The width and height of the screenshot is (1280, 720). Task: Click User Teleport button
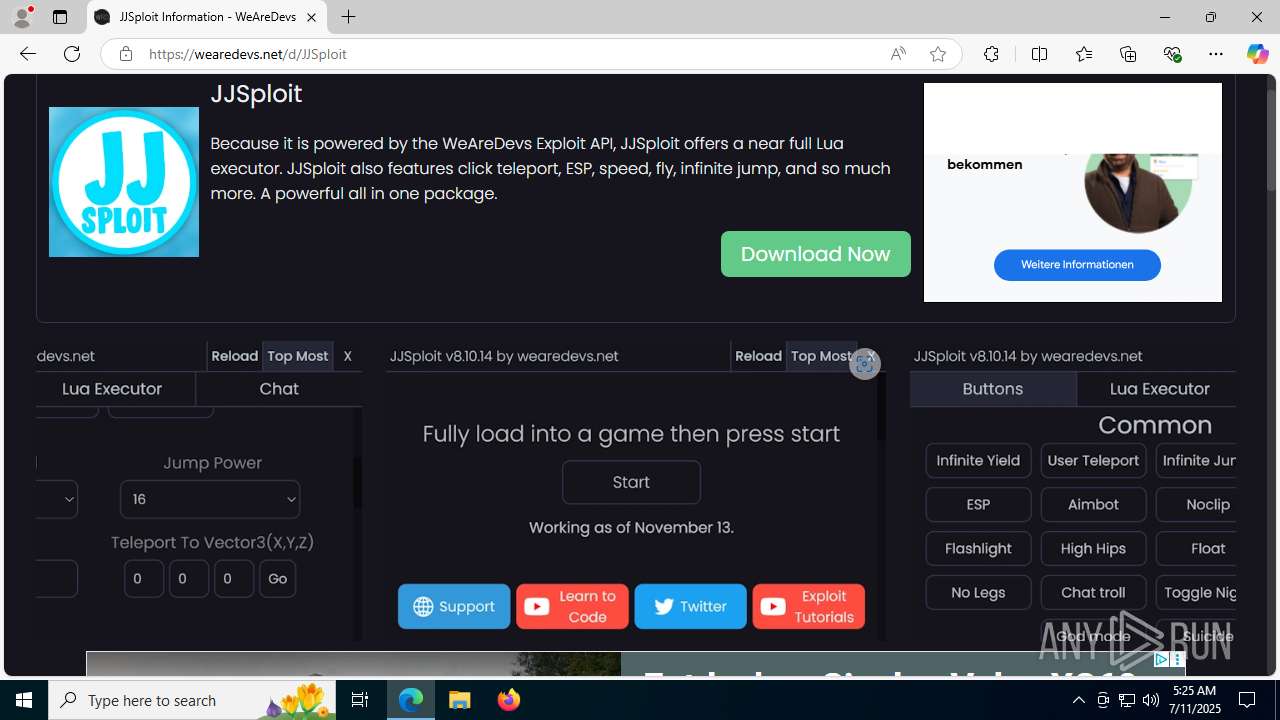pyautogui.click(x=1093, y=461)
